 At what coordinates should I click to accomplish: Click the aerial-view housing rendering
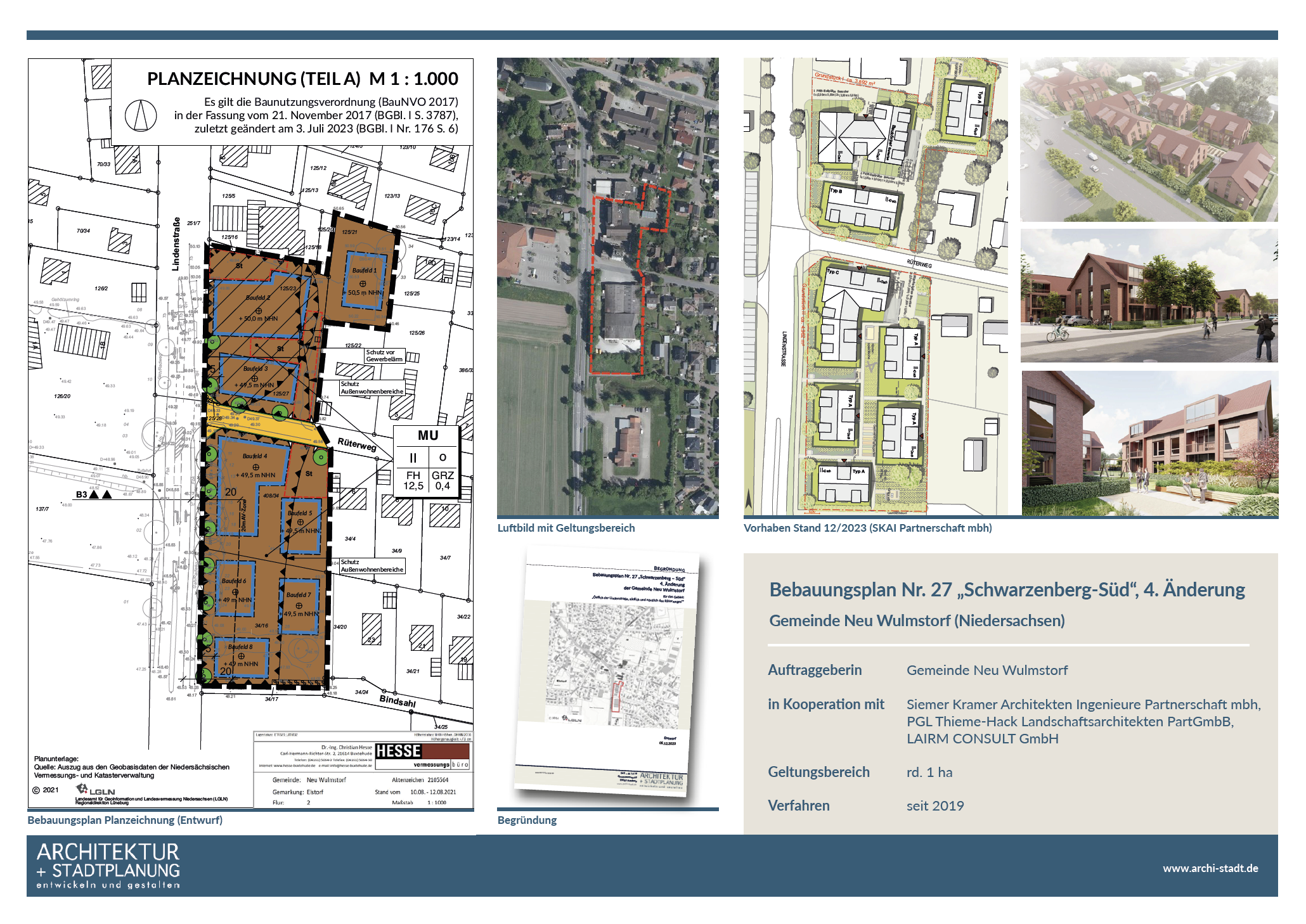tap(1149, 139)
